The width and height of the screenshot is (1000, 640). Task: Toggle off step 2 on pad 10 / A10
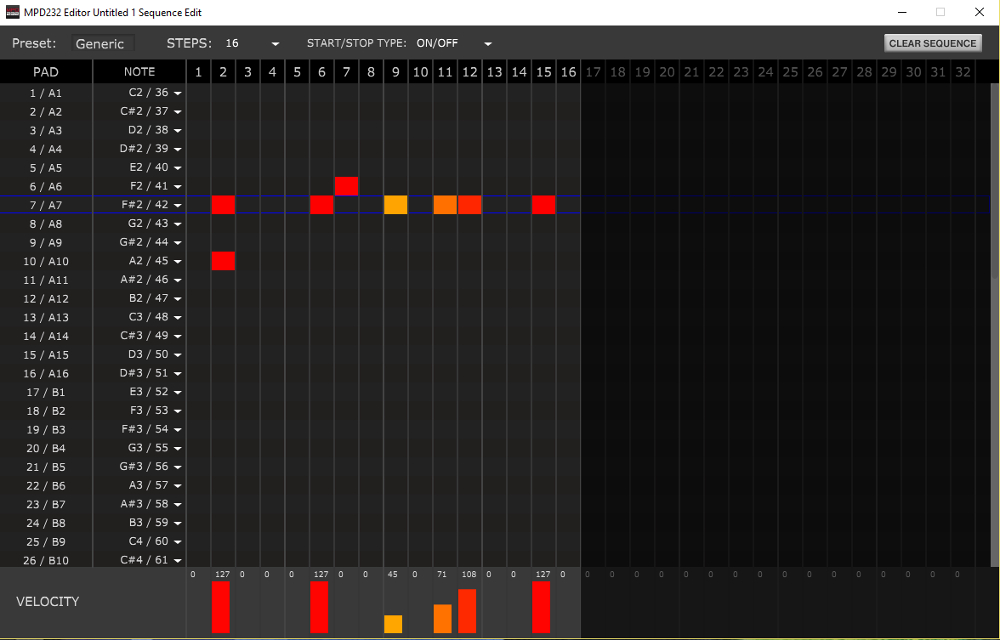click(223, 261)
